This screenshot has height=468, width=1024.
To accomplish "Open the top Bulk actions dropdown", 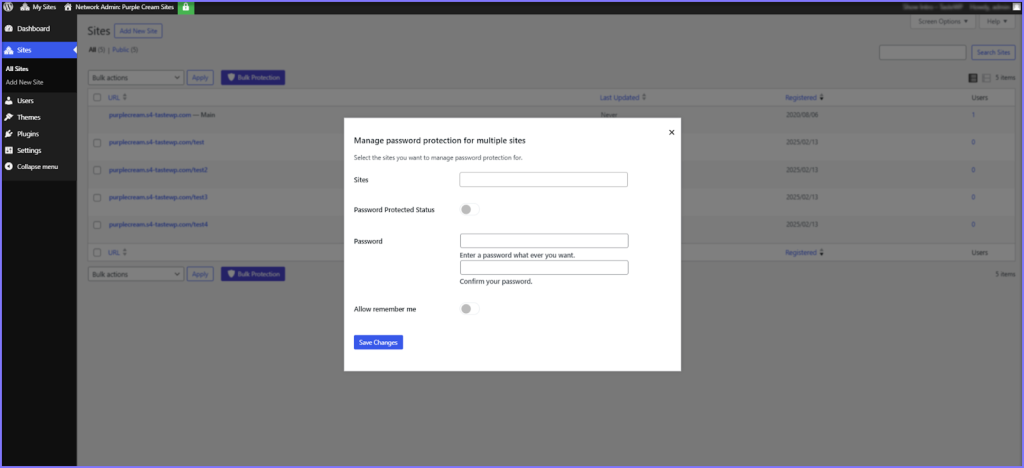I will click(136, 77).
